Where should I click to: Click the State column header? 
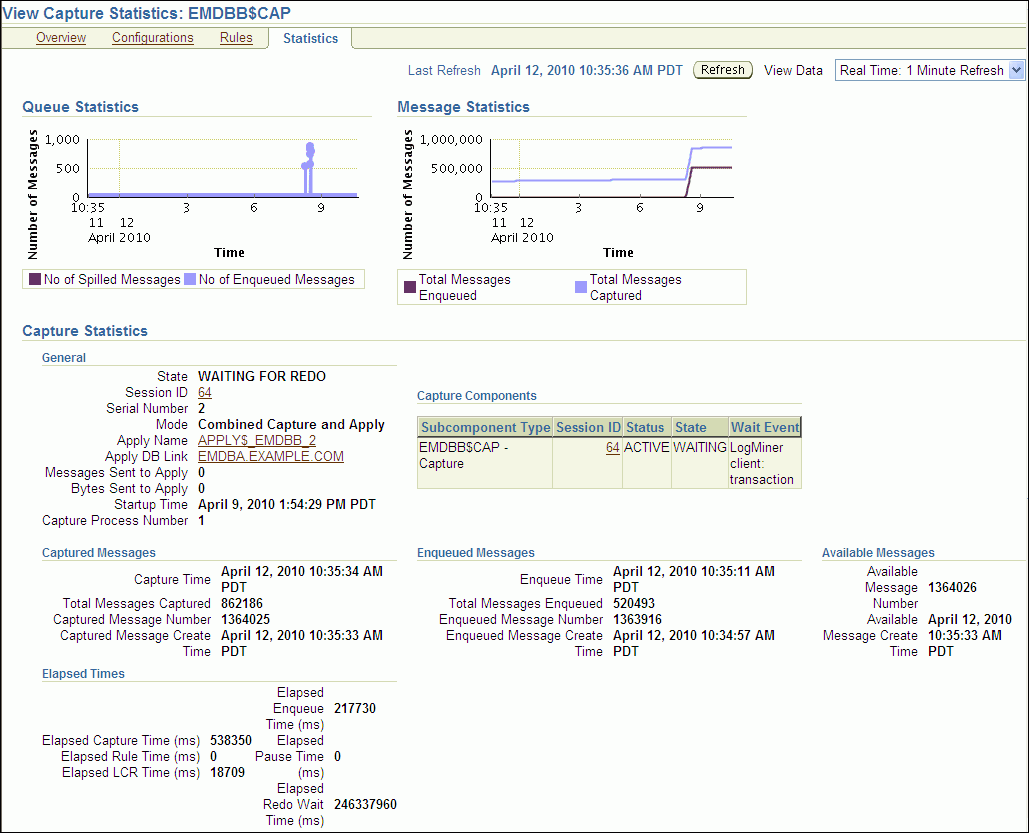tap(690, 428)
